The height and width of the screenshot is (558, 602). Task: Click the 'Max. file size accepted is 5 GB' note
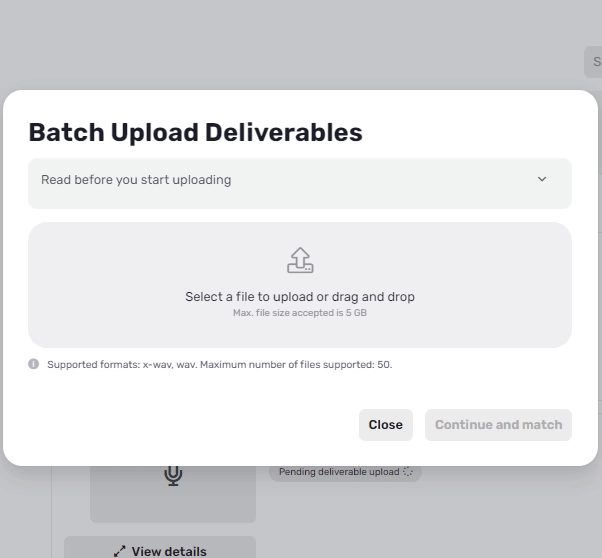pos(300,313)
